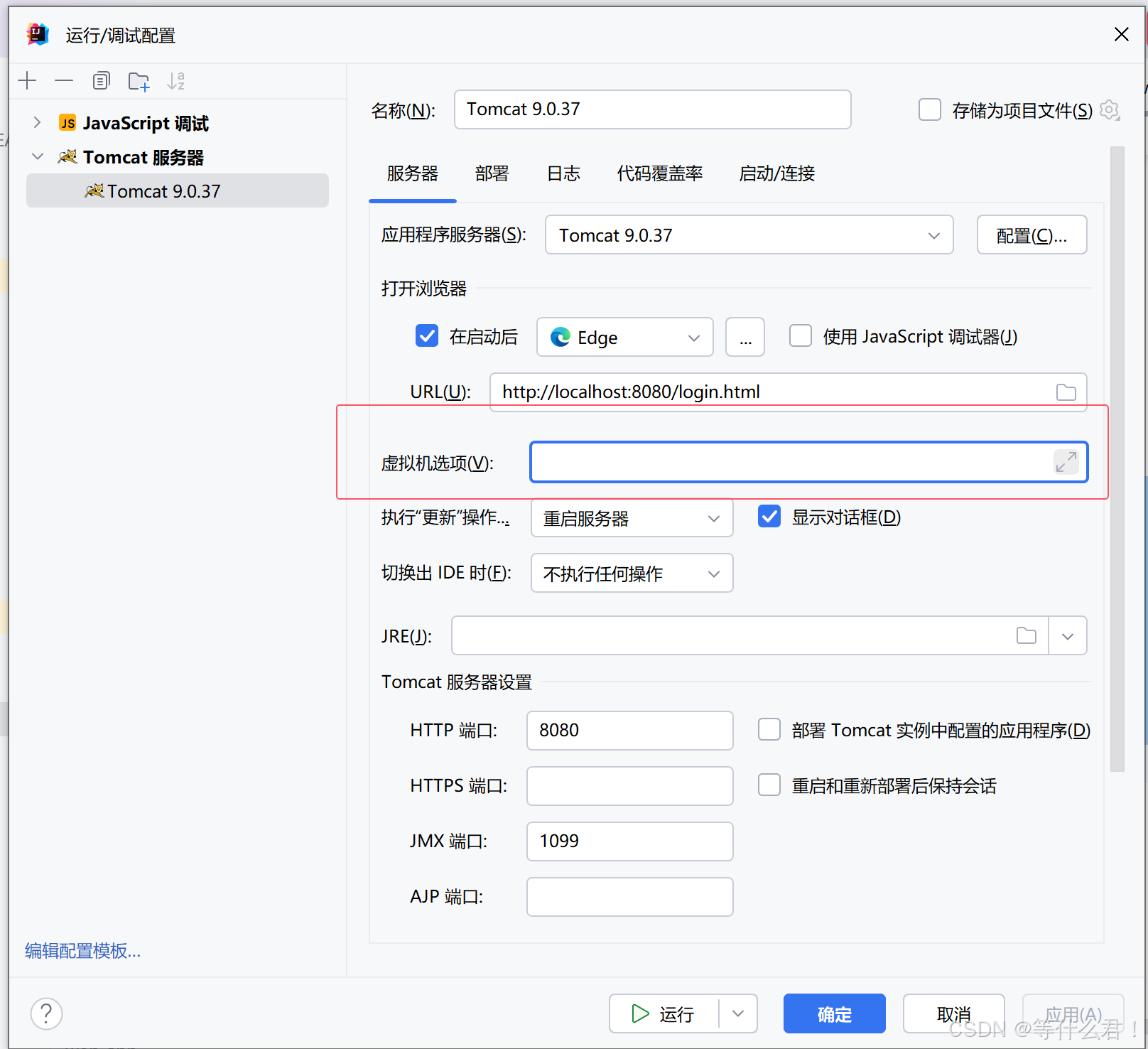The image size is (1148, 1049).
Task: Click the 取消 button
Action: (x=954, y=1013)
